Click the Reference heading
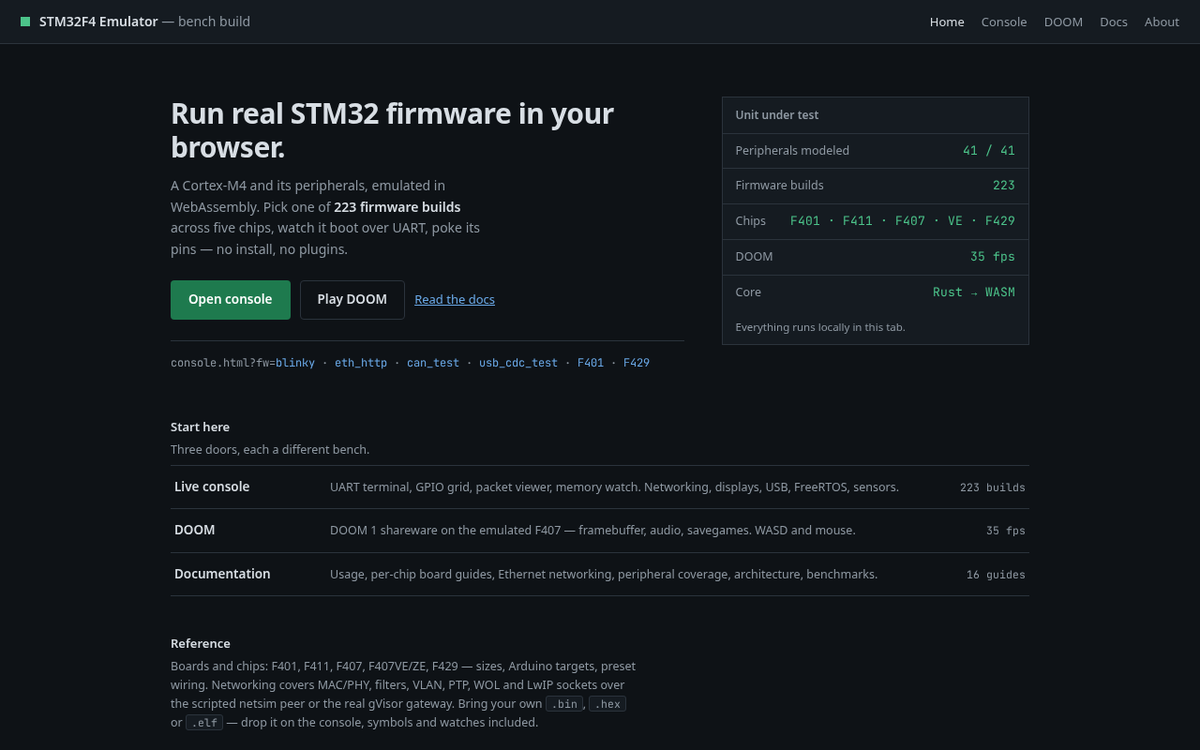 click(x=200, y=643)
